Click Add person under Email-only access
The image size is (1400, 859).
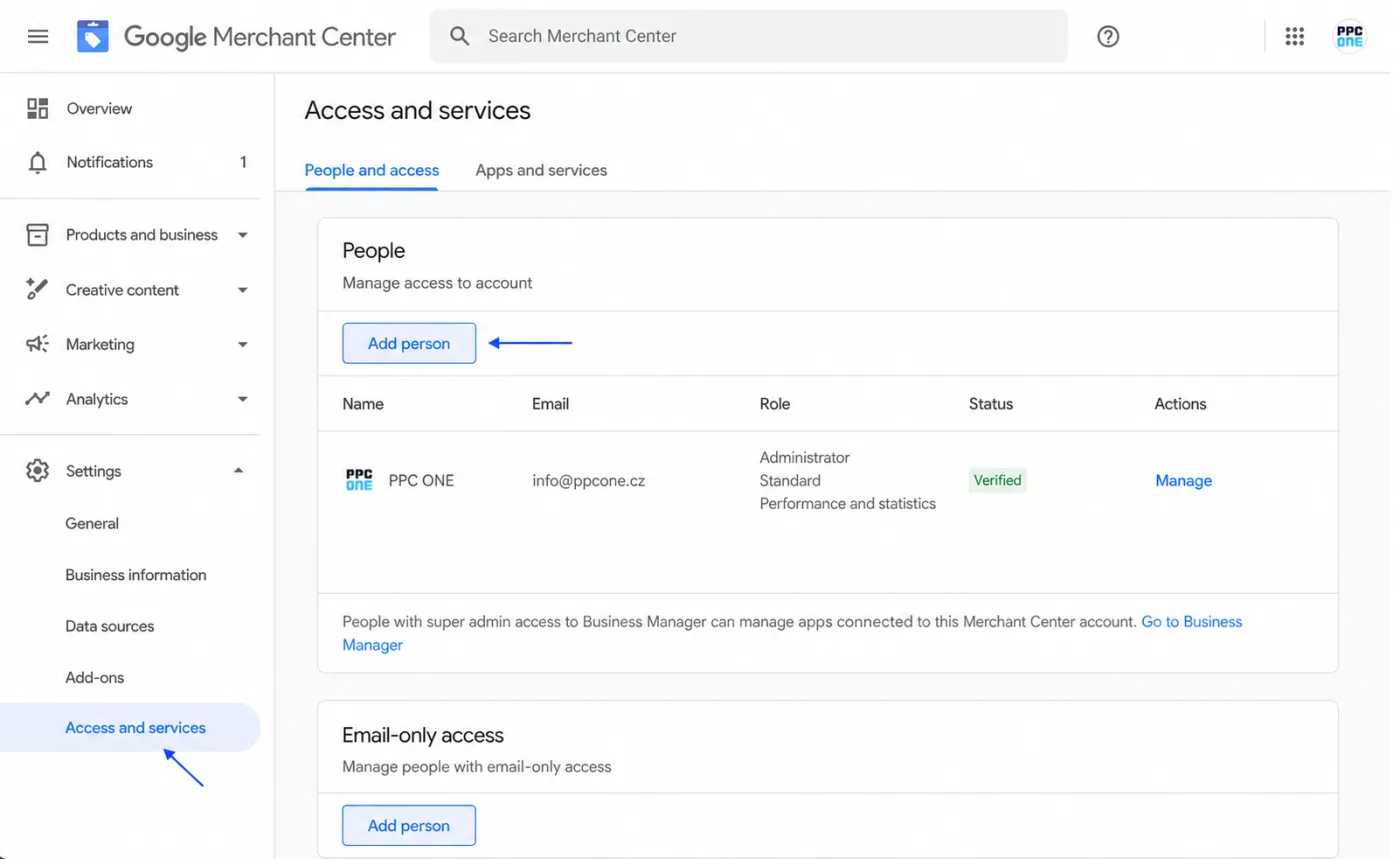[409, 825]
